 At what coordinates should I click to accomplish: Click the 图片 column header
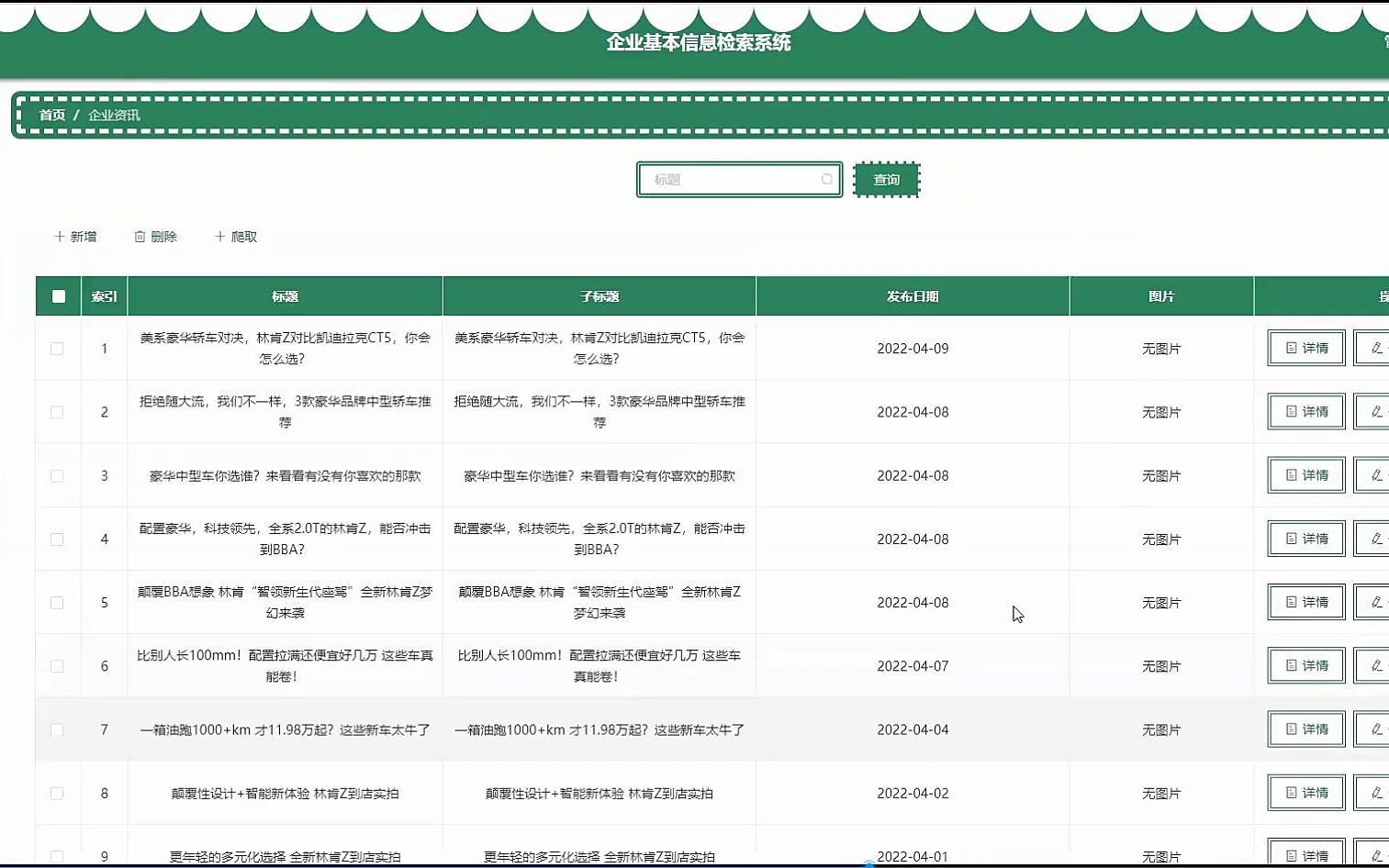coord(1161,296)
